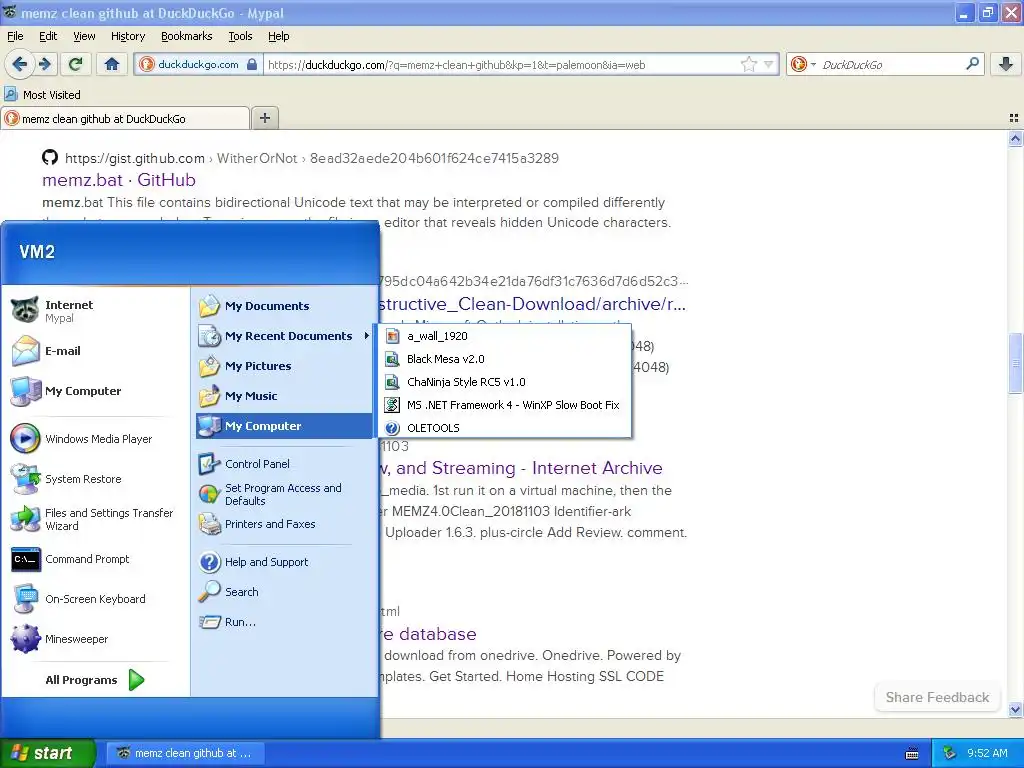Launch Minesweeper game
The height and width of the screenshot is (768, 1024).
click(x=60, y=639)
